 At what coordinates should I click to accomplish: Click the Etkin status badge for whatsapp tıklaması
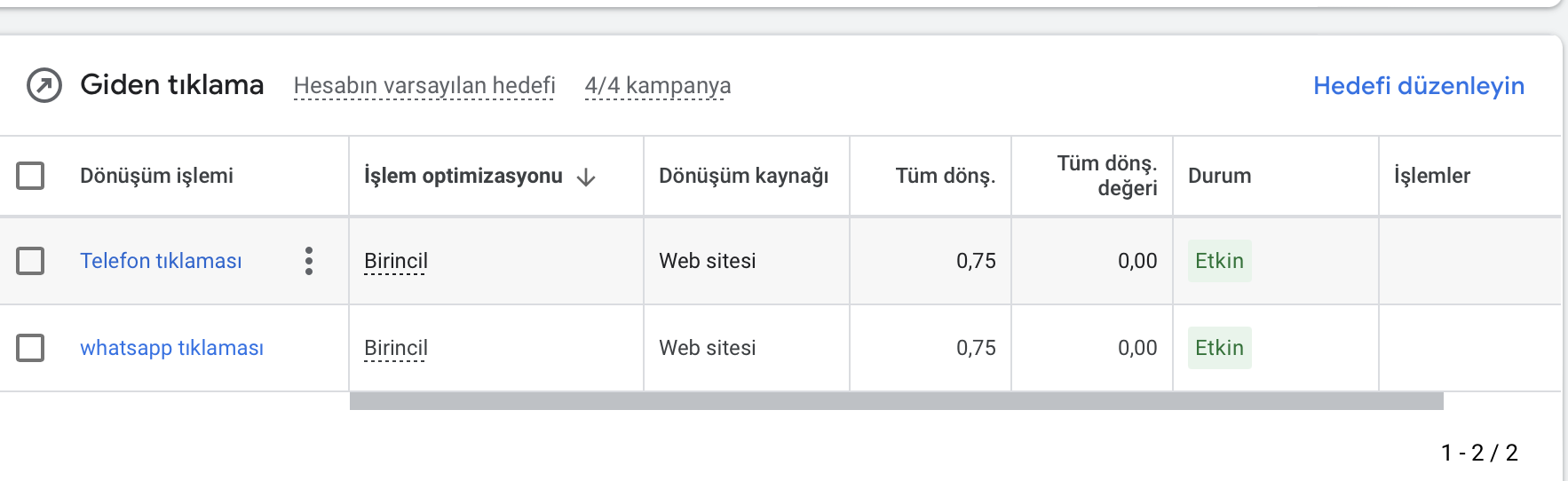(x=1219, y=348)
